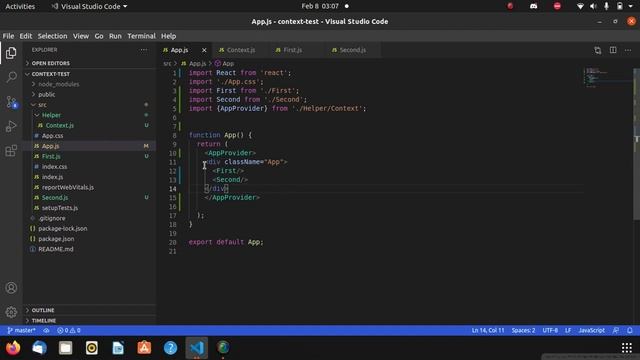Open editor More Actions ellipsis
Viewport: 640px width, 360px height.
tap(628, 50)
